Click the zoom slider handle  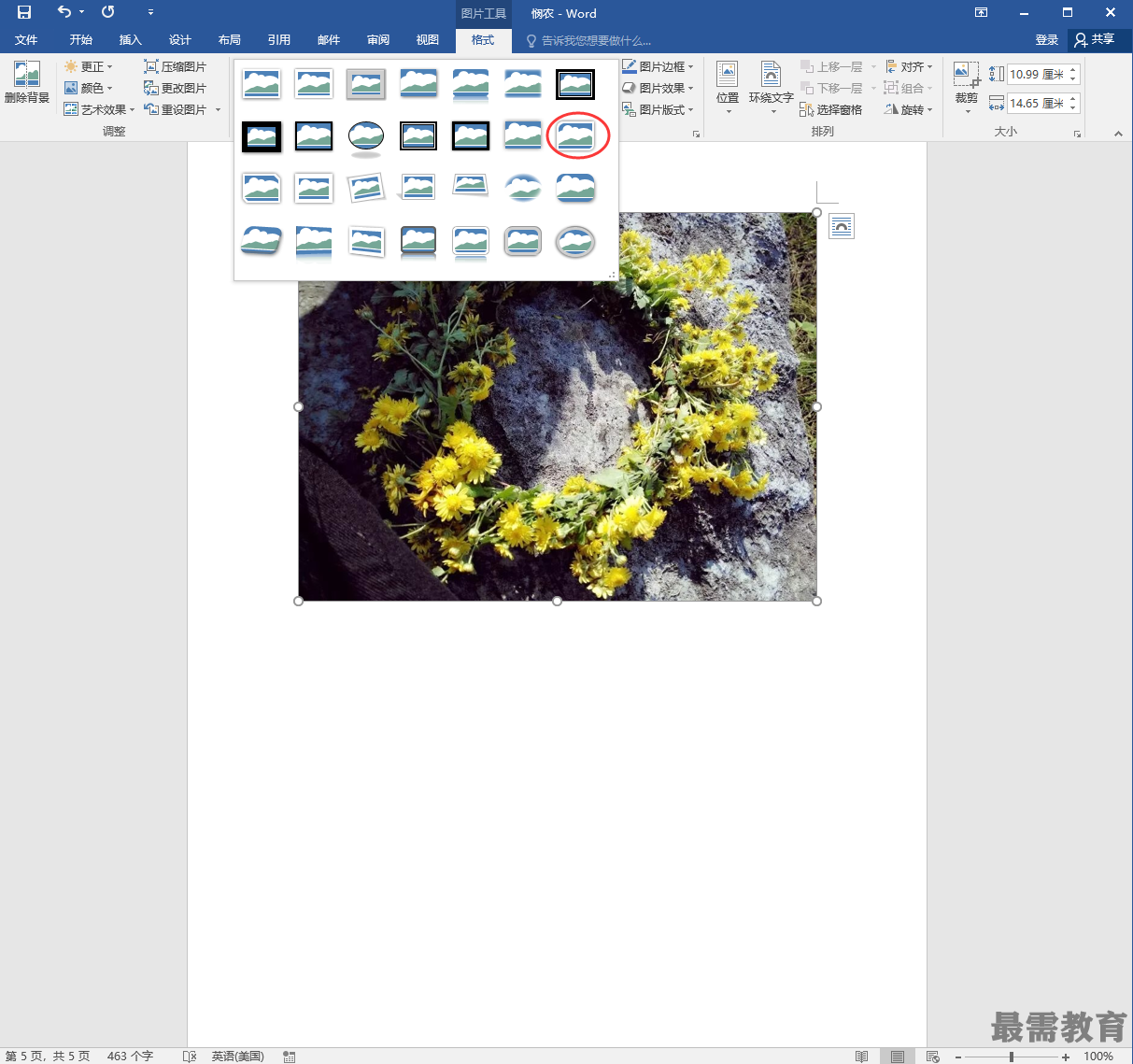[1012, 1057]
